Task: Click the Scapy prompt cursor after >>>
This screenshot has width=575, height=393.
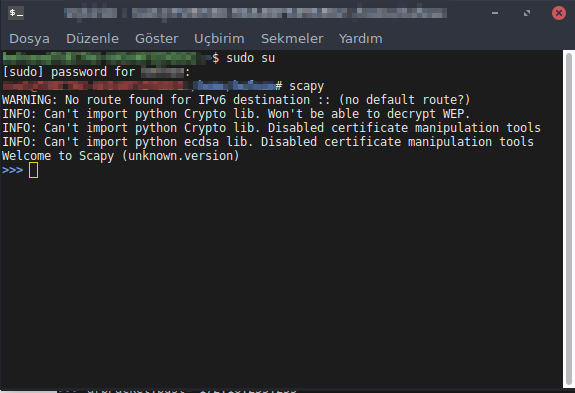Action: click(33, 170)
